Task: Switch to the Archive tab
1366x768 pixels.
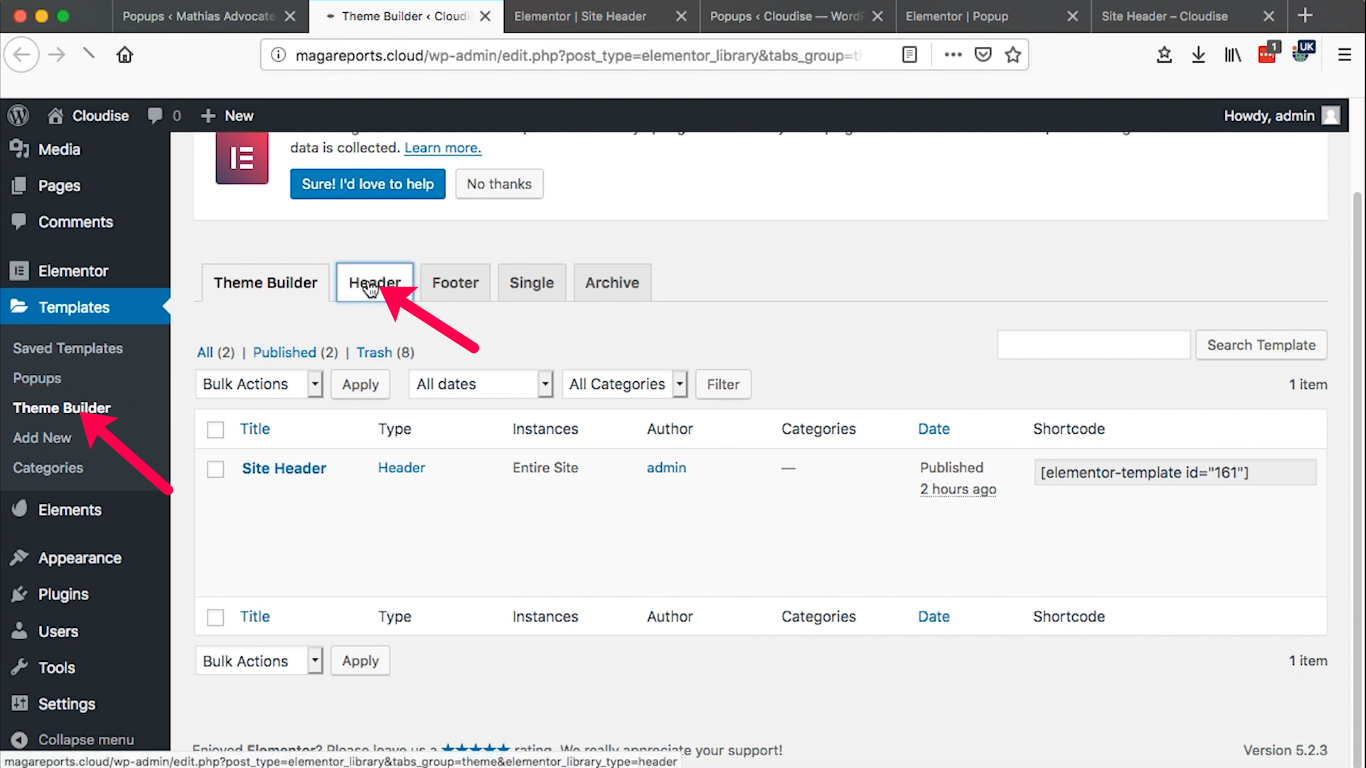Action: tap(612, 282)
